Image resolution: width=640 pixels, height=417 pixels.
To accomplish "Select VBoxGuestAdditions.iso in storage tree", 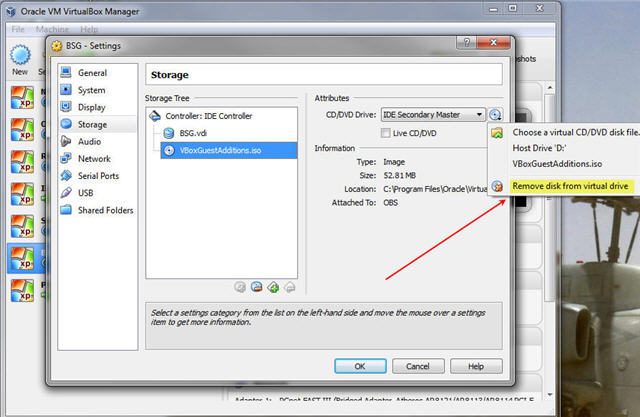I will click(229, 150).
